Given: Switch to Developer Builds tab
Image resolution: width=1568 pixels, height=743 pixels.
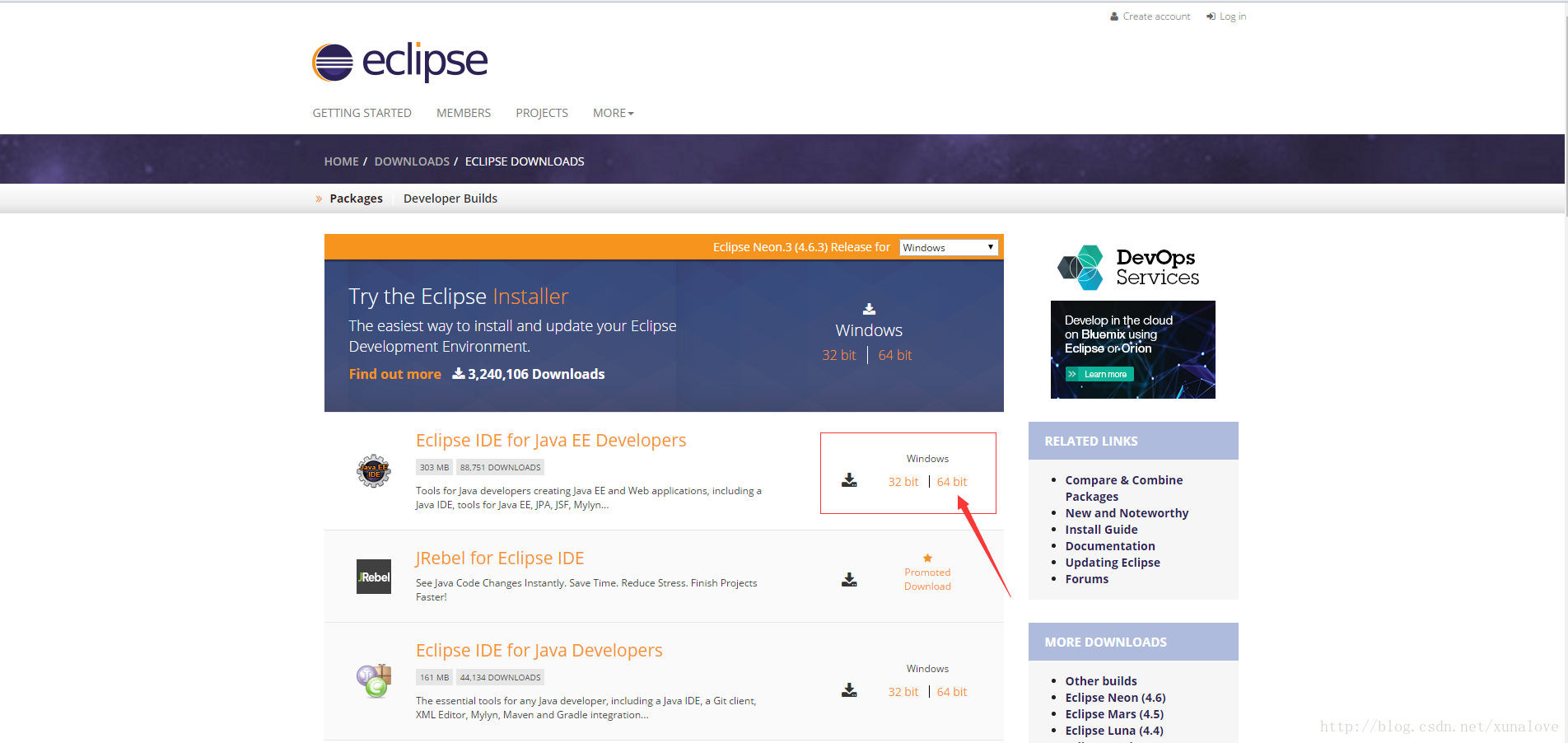Looking at the screenshot, I should [450, 199].
